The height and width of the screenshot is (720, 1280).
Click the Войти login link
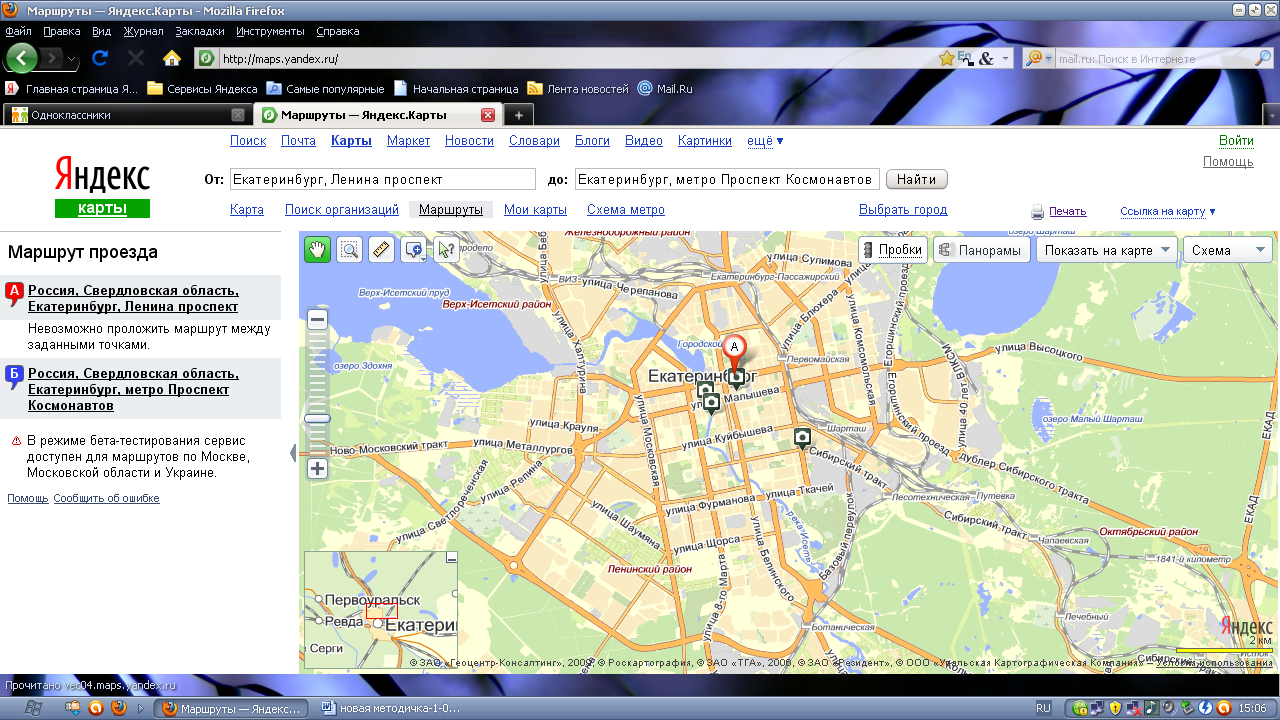[x=1236, y=141]
